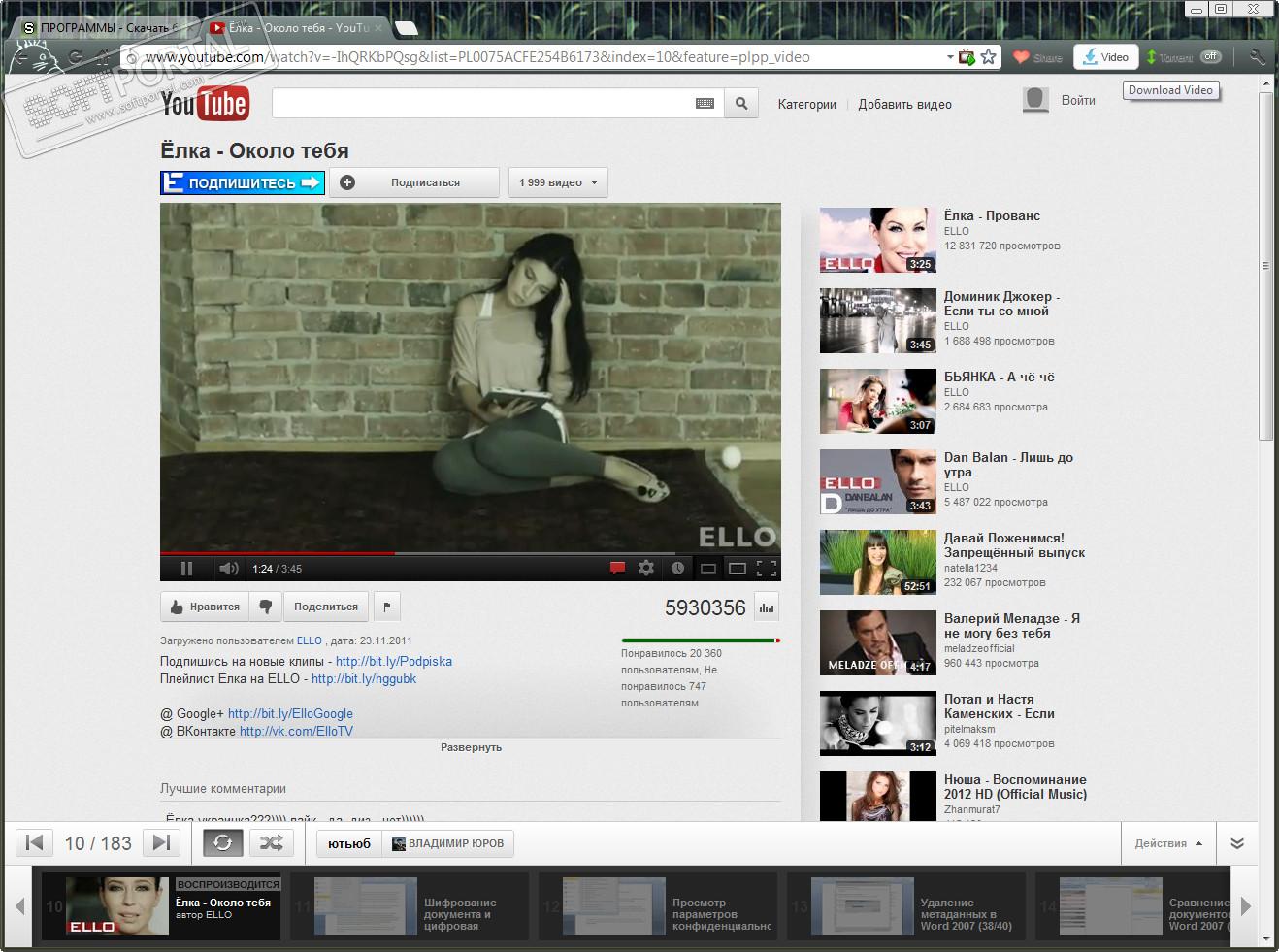Collapse the playlist bar with double chevron
Viewport: 1279px width, 952px height.
(1237, 843)
